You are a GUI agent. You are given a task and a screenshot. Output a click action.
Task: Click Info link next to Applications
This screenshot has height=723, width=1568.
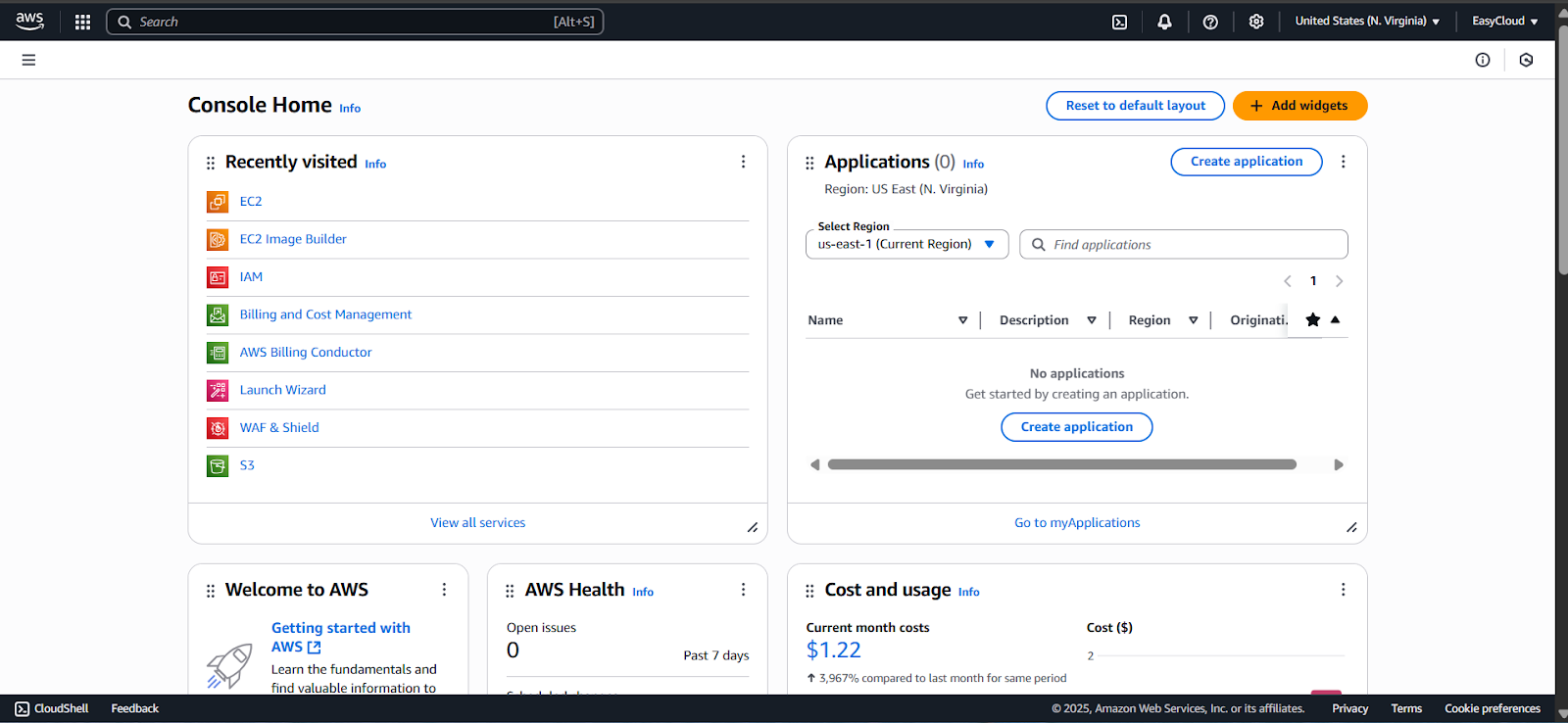973,165
